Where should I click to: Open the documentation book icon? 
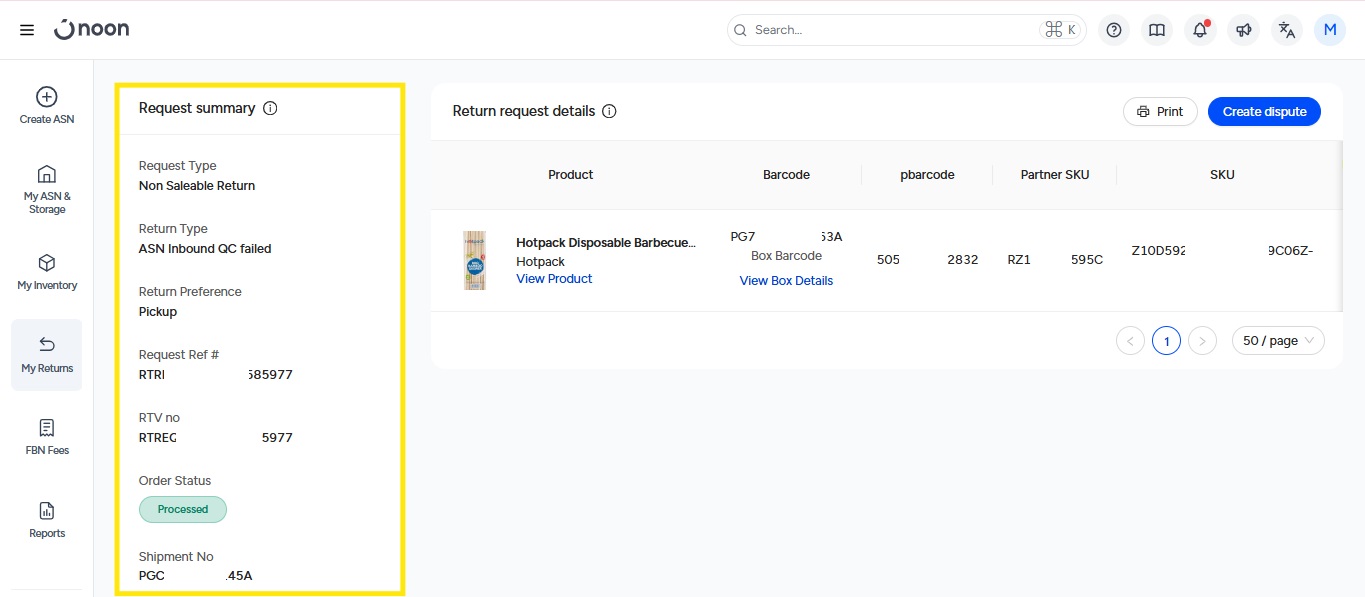pyautogui.click(x=1157, y=30)
